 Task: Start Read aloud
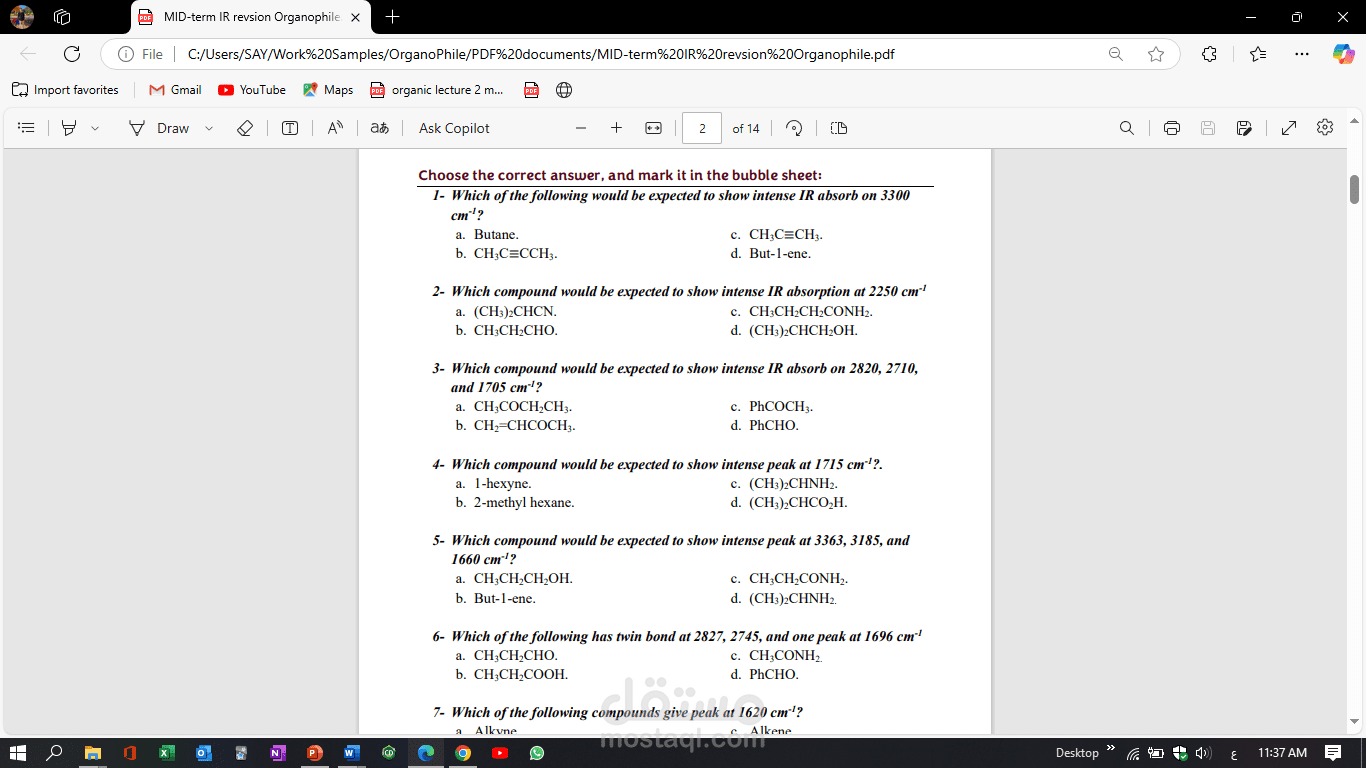point(335,128)
